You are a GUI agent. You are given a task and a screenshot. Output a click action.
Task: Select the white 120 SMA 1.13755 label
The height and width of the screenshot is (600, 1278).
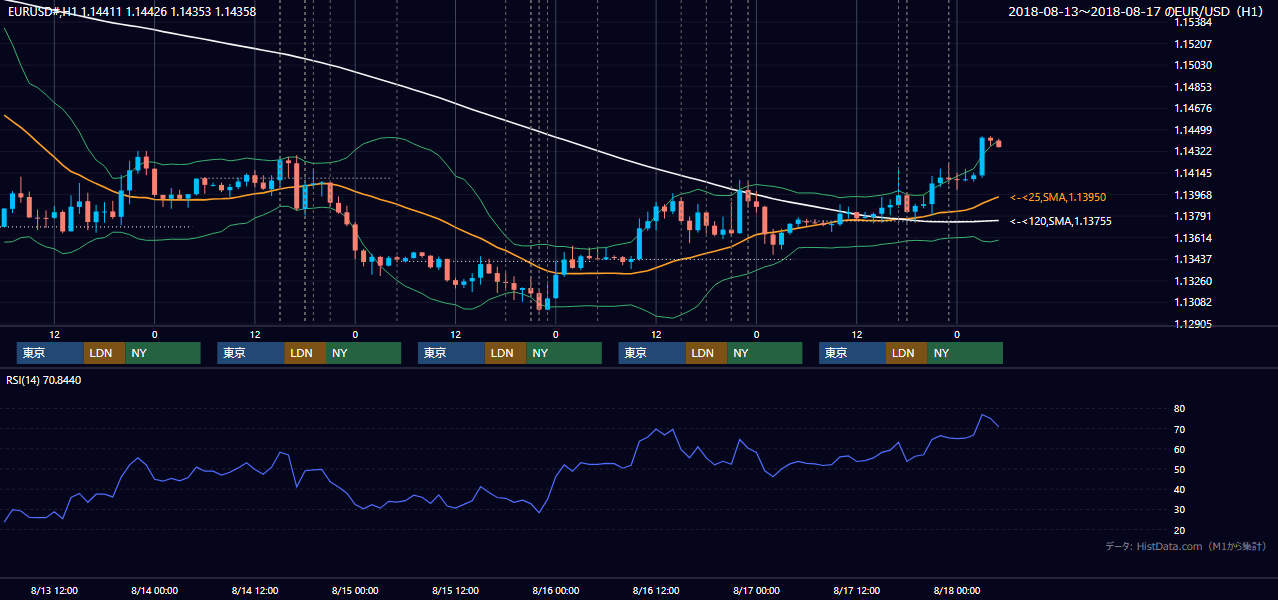point(1061,221)
